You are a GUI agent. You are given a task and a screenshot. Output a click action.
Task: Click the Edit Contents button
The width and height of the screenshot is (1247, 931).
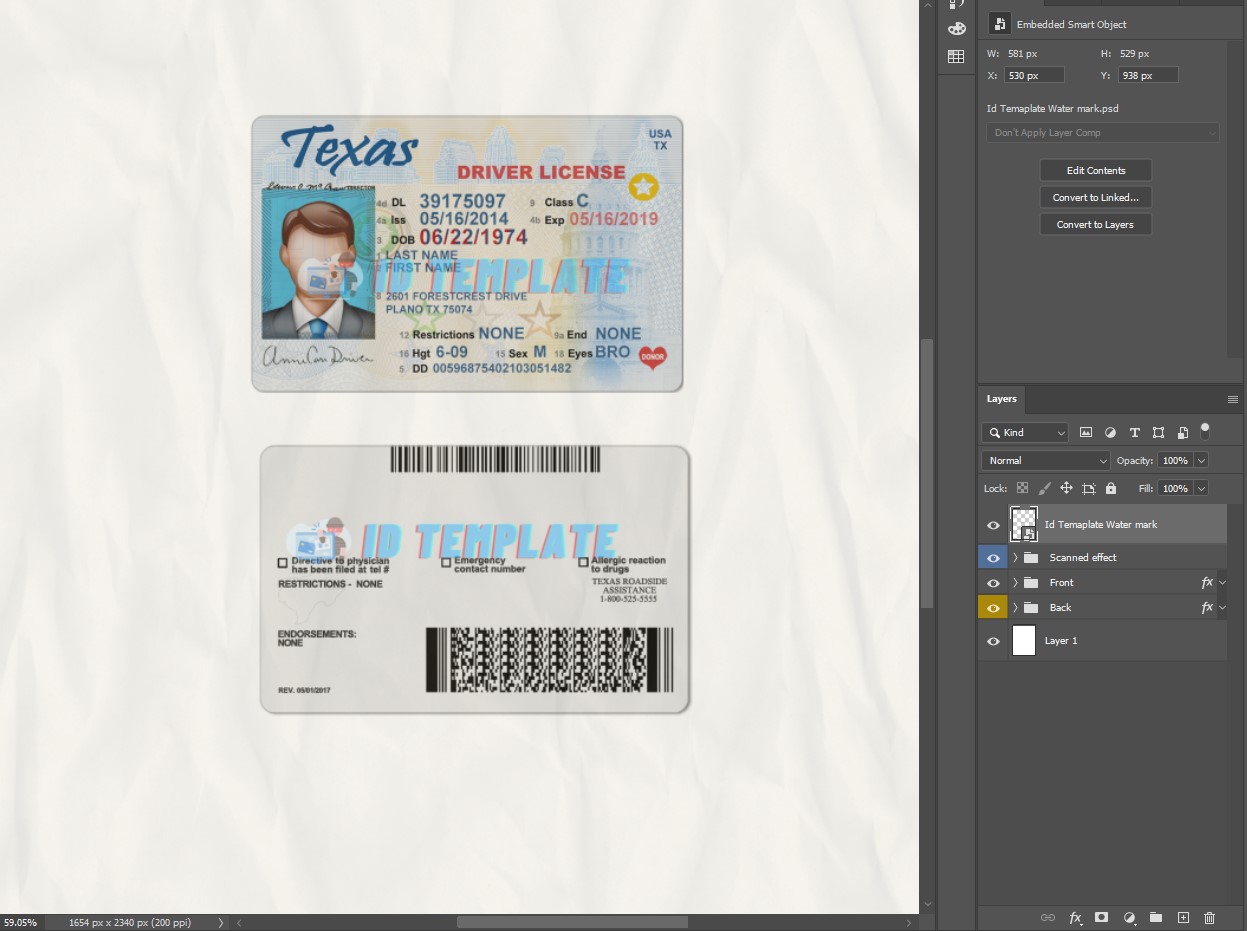click(1096, 170)
